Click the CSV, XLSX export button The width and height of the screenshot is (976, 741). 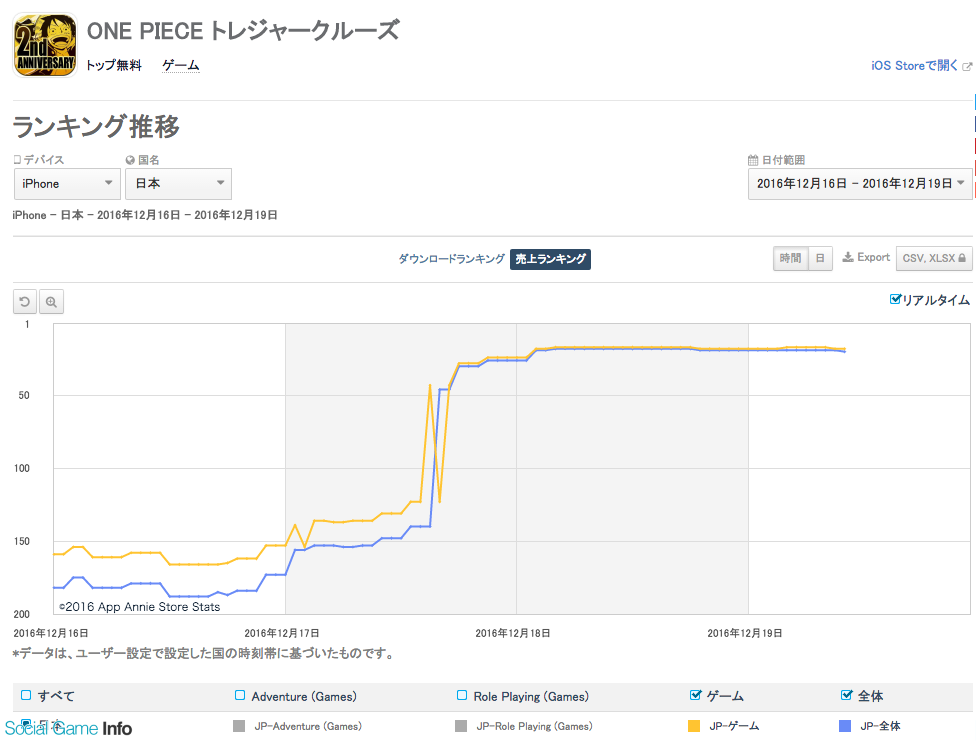(934, 258)
